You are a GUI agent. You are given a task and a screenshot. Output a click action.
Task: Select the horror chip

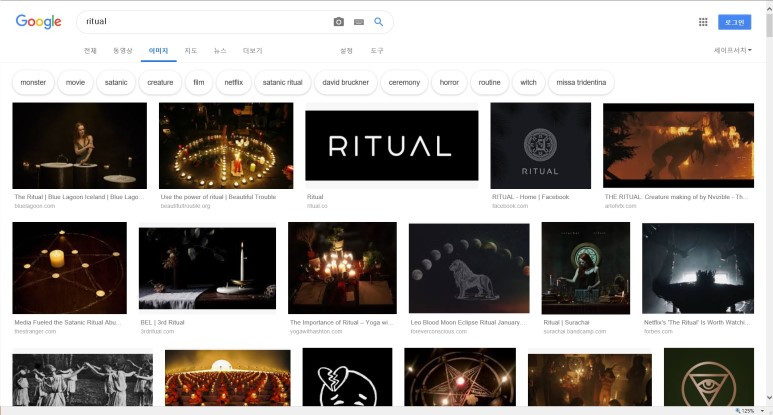click(x=449, y=82)
